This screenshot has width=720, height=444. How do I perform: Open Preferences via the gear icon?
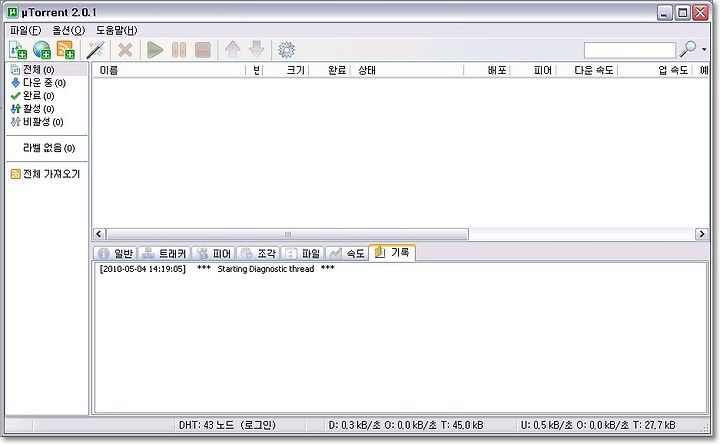tap(286, 50)
